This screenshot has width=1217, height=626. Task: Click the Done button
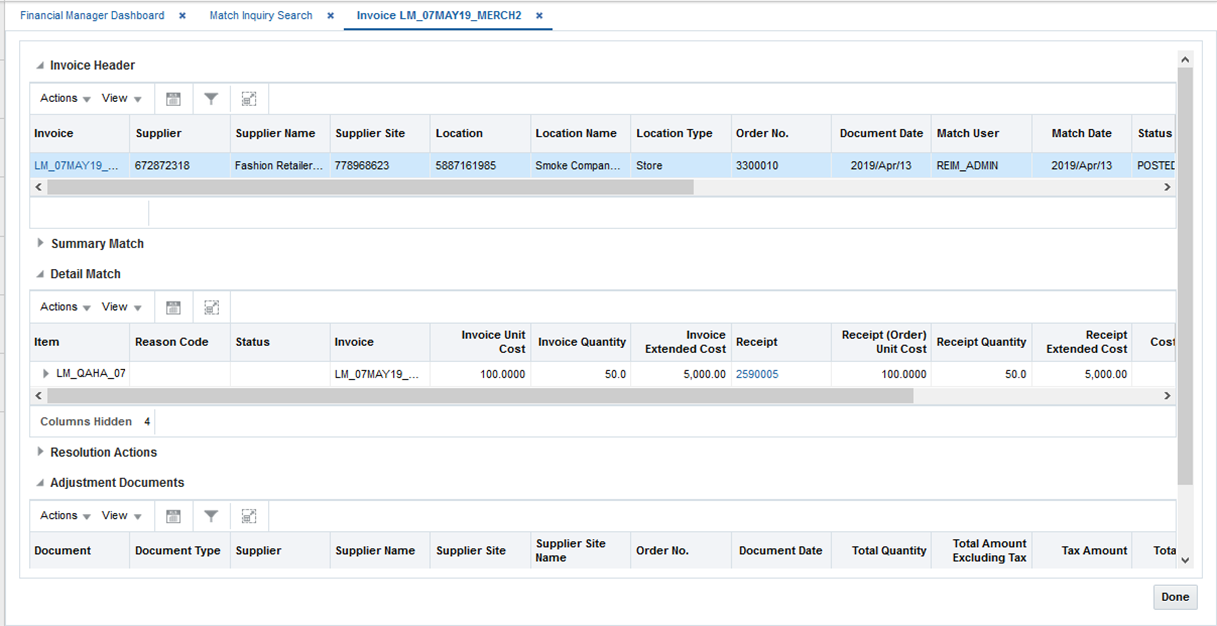[1174, 597]
